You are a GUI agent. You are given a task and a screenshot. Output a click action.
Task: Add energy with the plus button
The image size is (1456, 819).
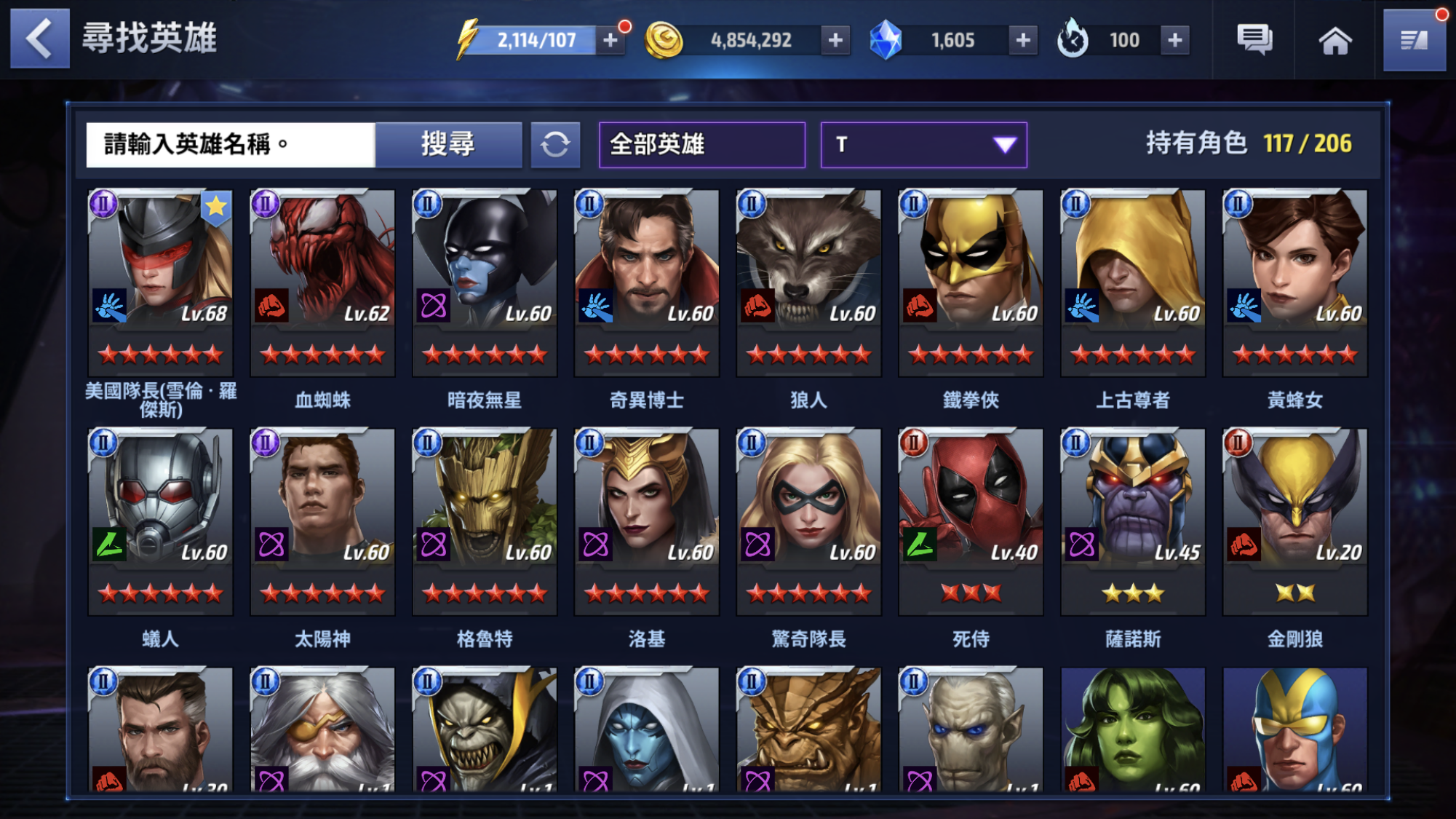(610, 40)
